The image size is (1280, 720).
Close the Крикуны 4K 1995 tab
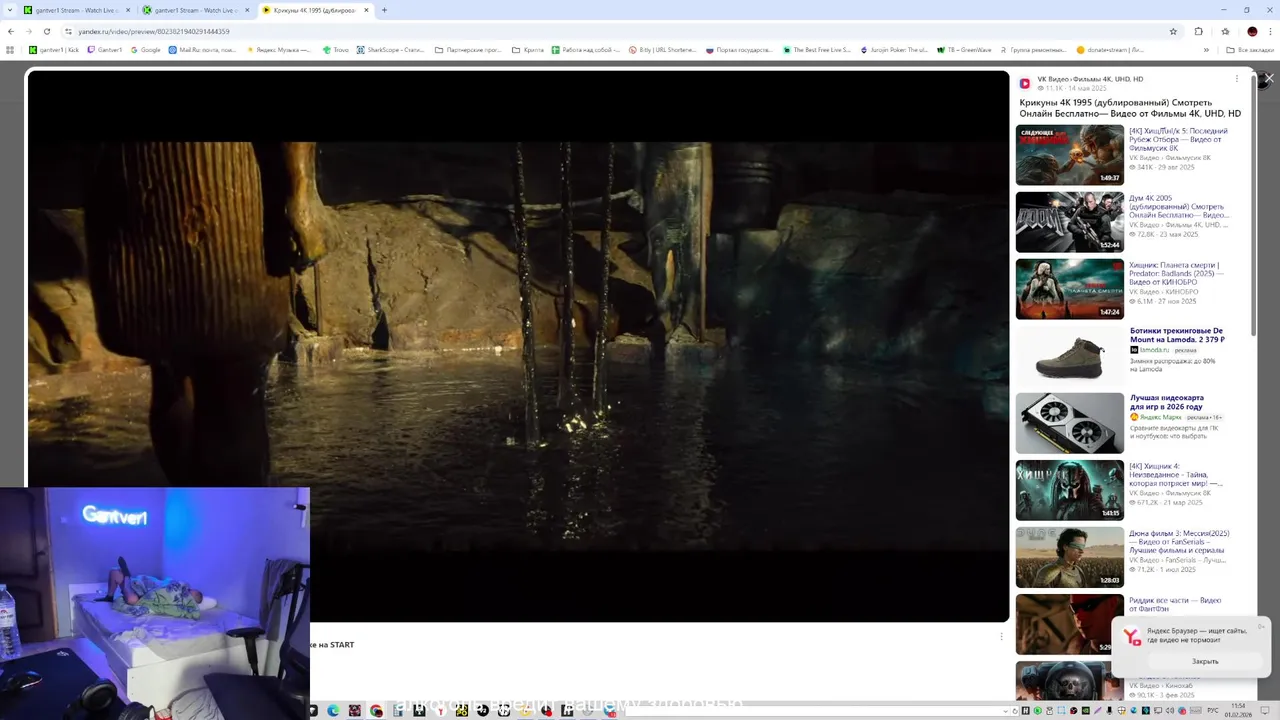tap(366, 10)
